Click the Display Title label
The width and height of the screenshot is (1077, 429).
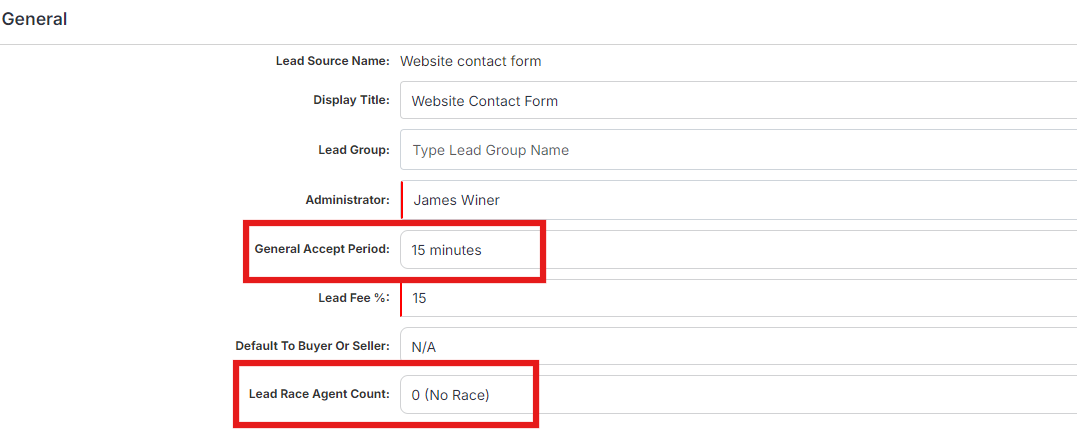coord(352,100)
